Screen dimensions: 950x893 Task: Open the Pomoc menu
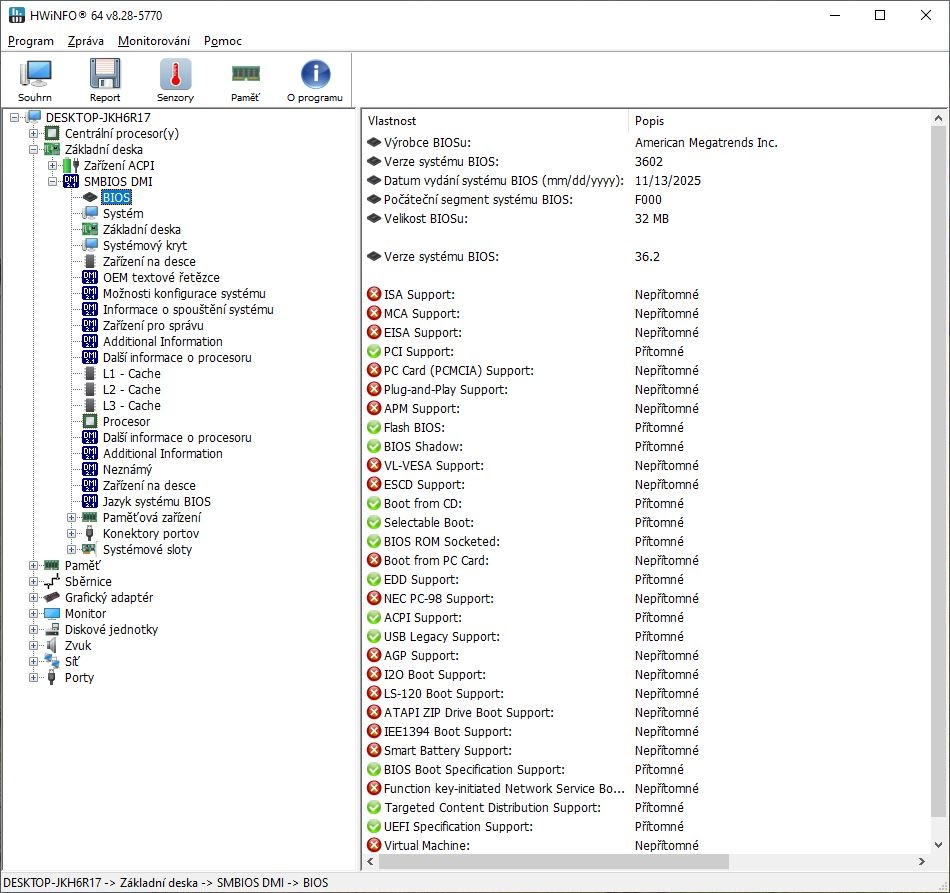(222, 41)
